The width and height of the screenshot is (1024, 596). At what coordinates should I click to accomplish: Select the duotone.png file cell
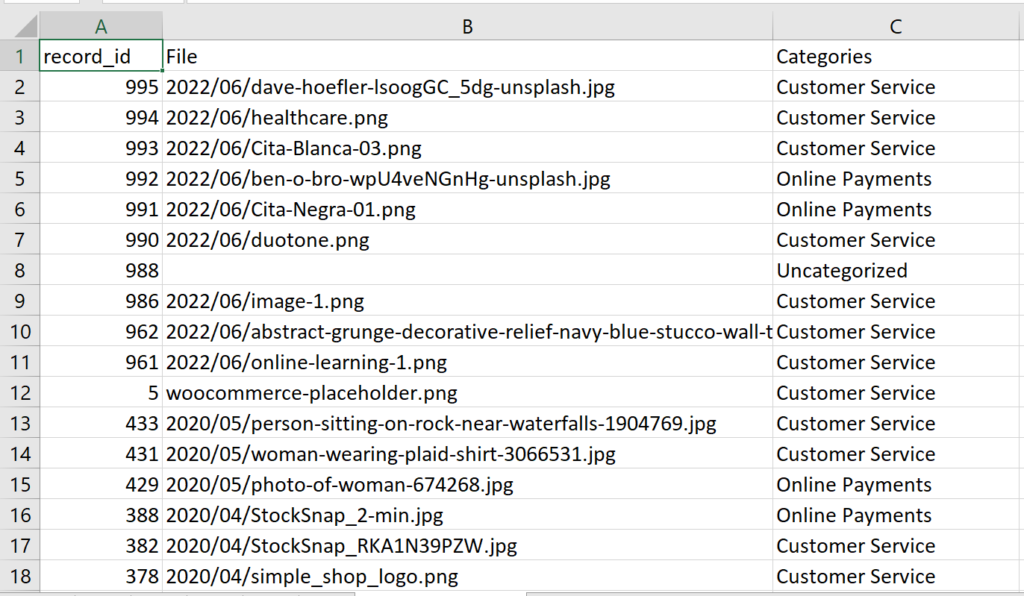(467, 240)
